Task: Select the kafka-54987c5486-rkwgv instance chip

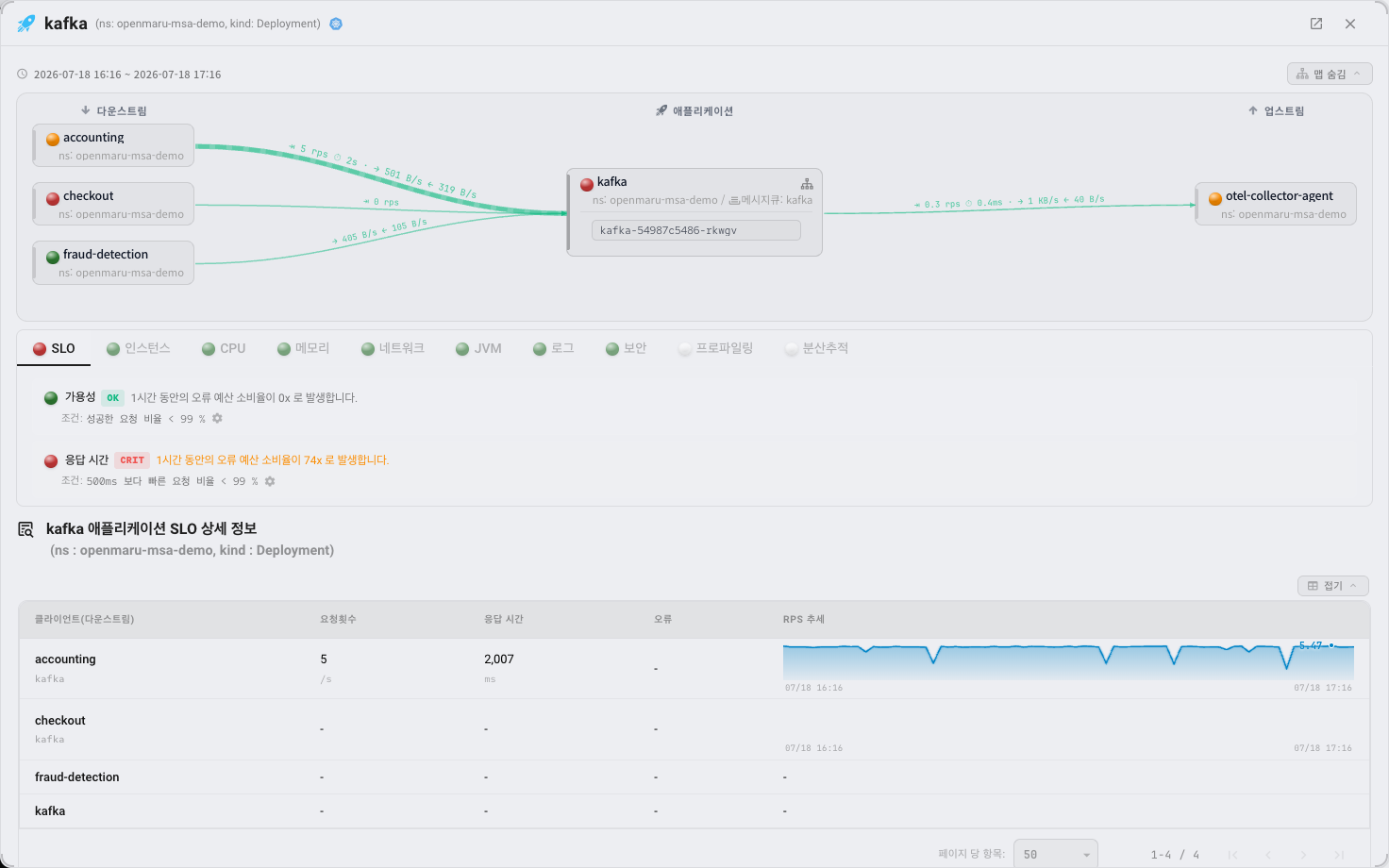Action: (x=696, y=230)
